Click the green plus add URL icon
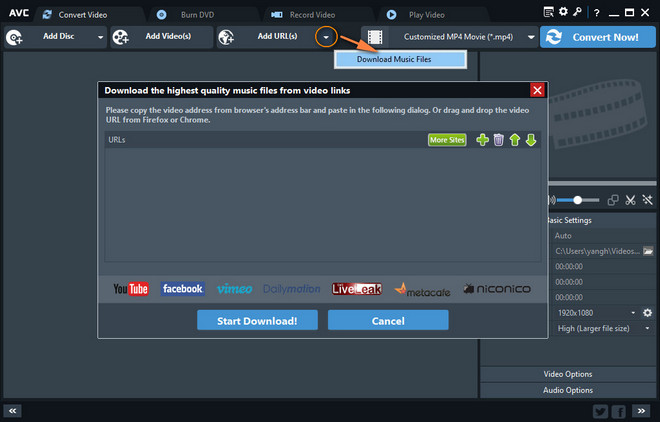This screenshot has width=660, height=422. (x=482, y=140)
